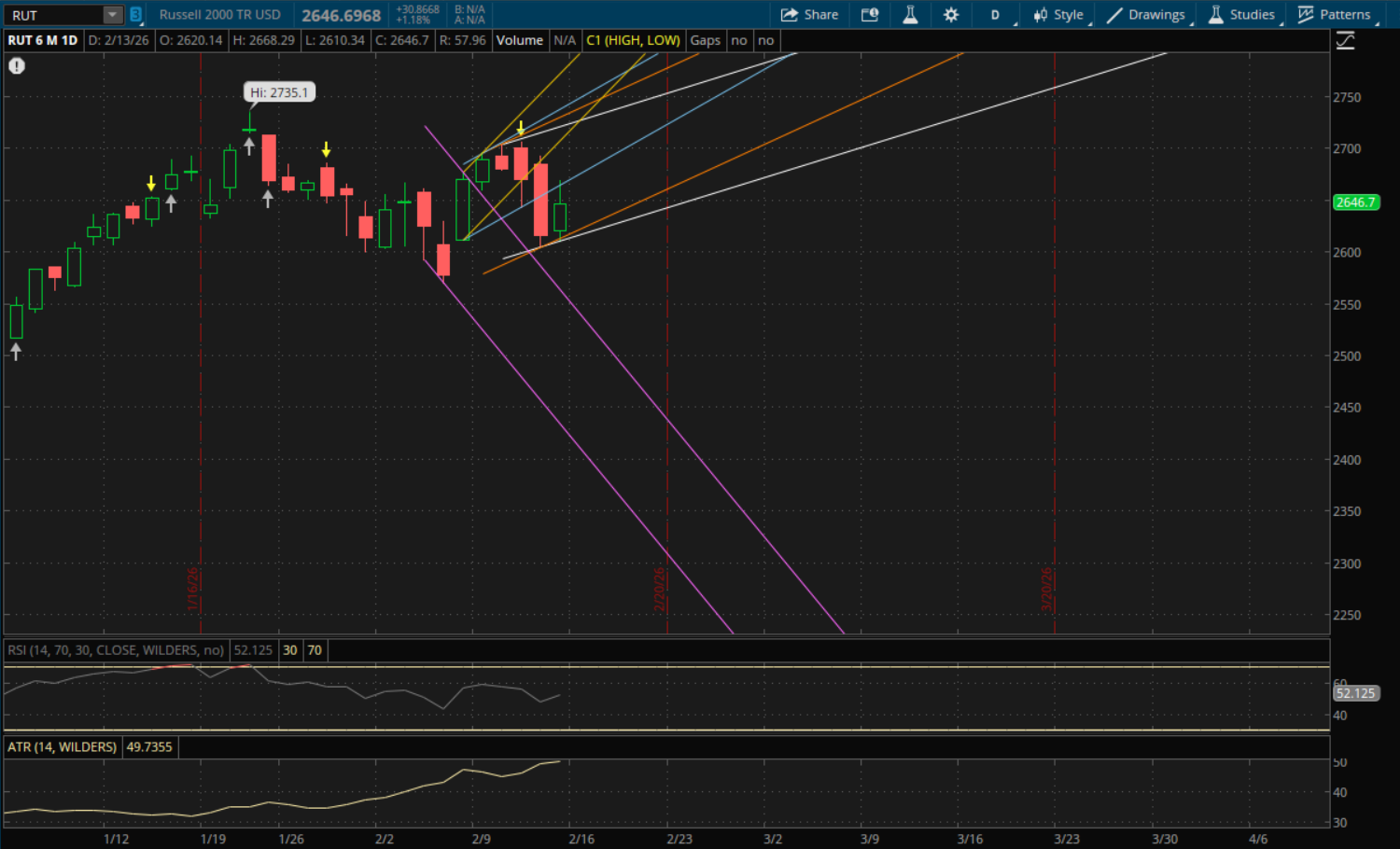The image size is (1400, 849).
Task: Click the gray up arrow below the 2735.1 high
Action: pos(249,146)
